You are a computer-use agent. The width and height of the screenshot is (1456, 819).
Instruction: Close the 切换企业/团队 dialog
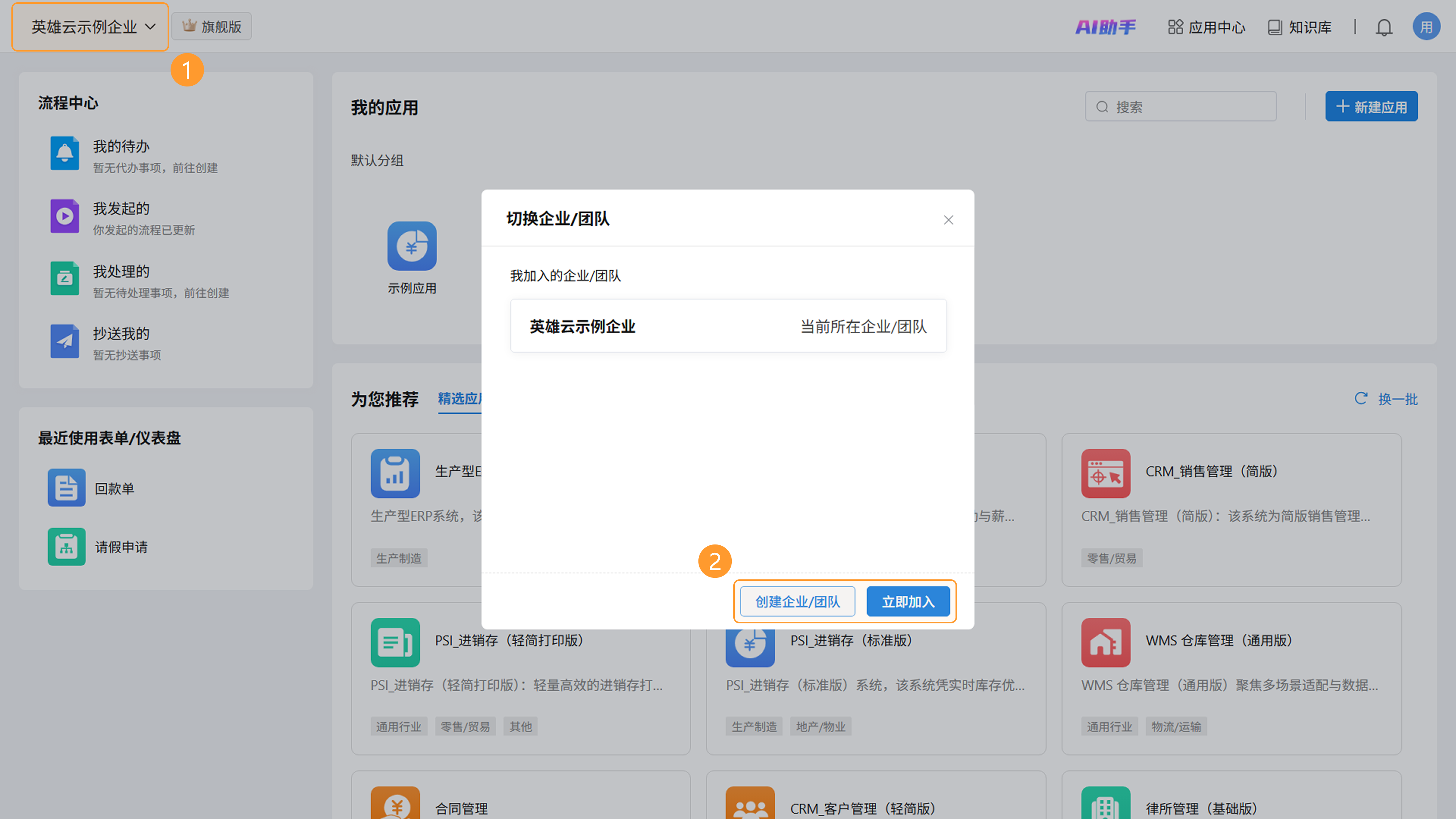[x=948, y=220]
